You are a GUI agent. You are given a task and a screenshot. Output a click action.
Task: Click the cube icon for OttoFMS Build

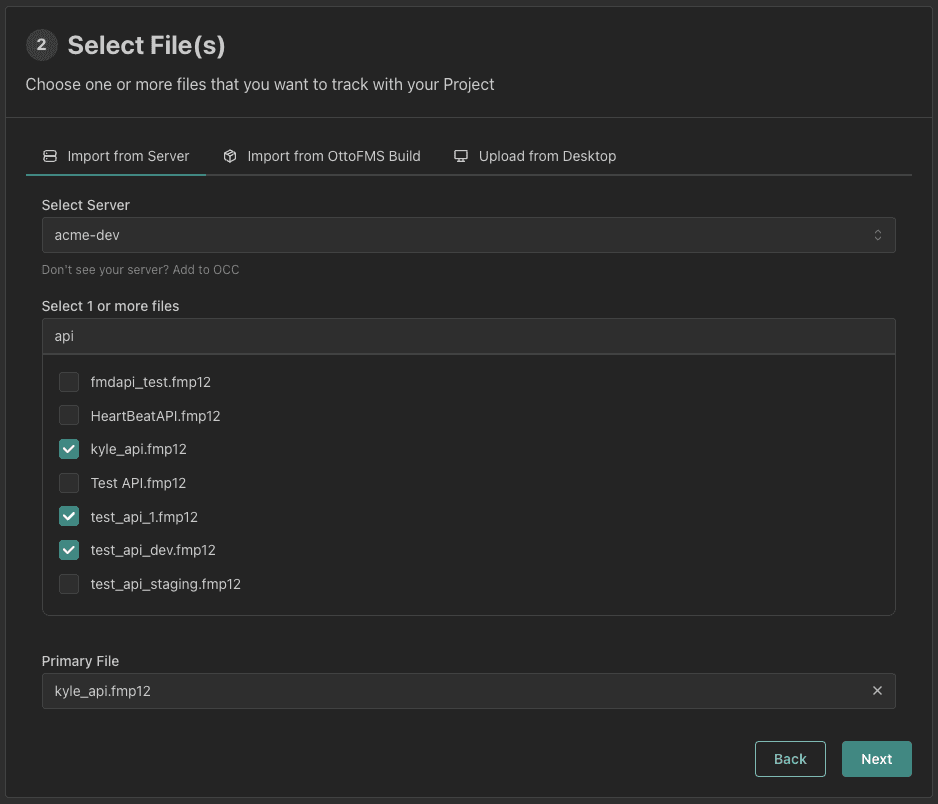(x=230, y=156)
